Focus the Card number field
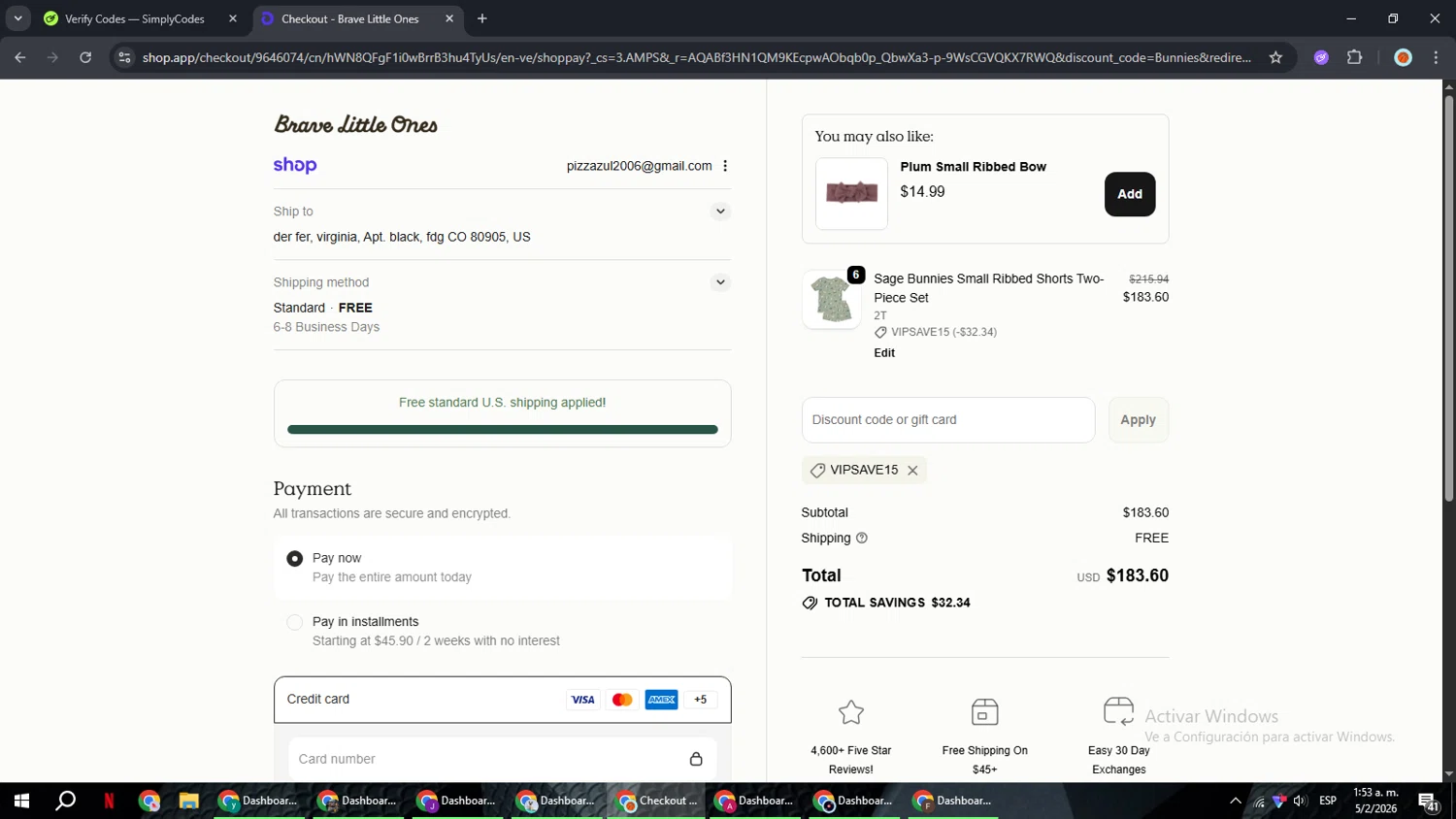The width and height of the screenshot is (1456, 819). point(502,759)
